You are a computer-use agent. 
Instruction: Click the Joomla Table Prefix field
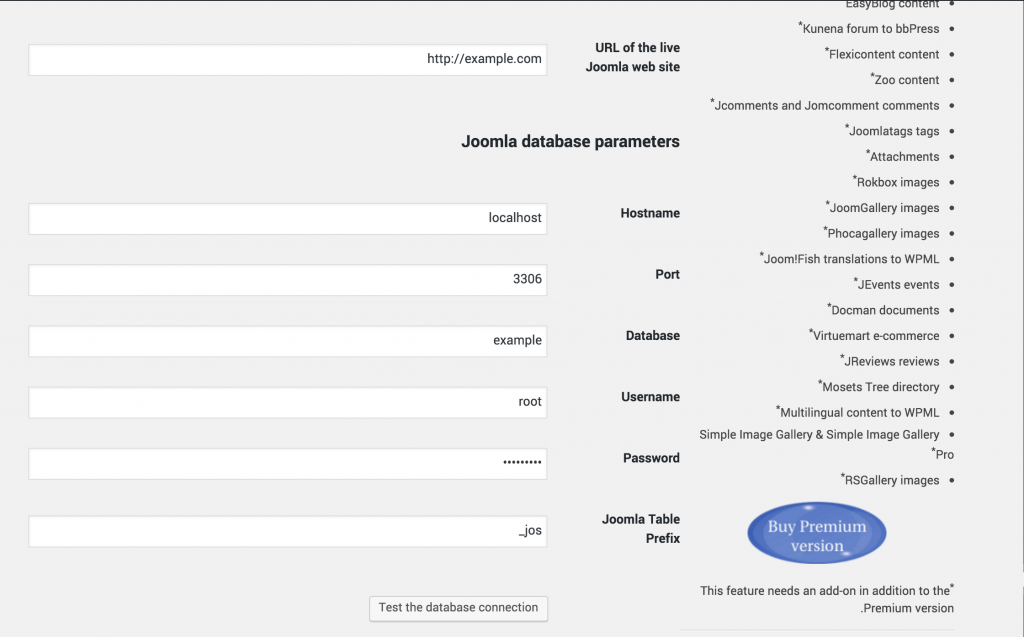click(287, 531)
